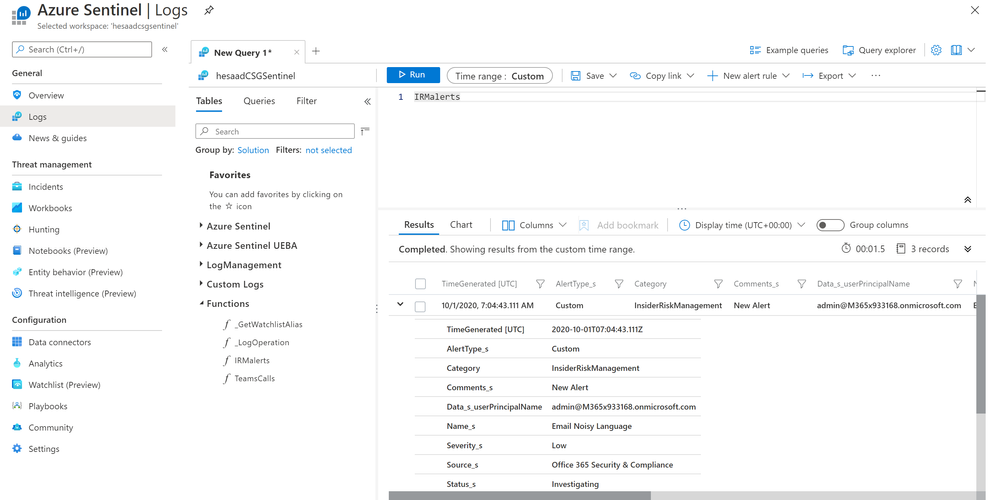Open New alert rule dropdown
This screenshot has width=999, height=500.
[749, 76]
